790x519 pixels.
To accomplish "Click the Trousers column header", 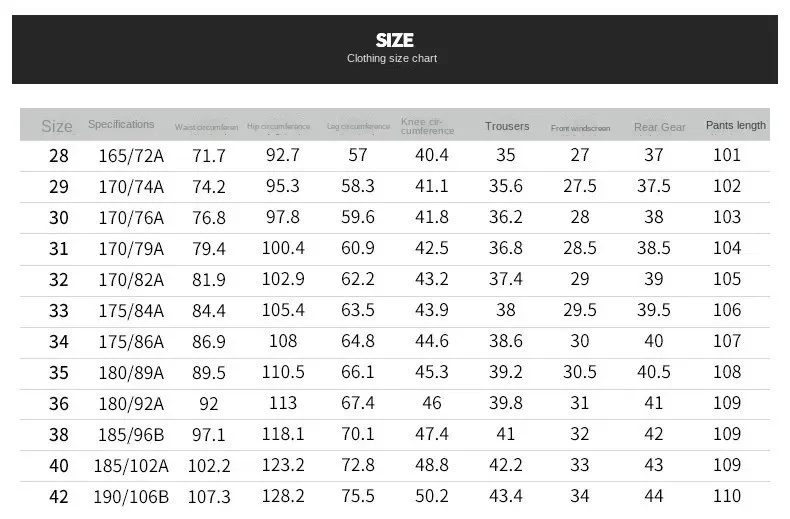I will (507, 126).
